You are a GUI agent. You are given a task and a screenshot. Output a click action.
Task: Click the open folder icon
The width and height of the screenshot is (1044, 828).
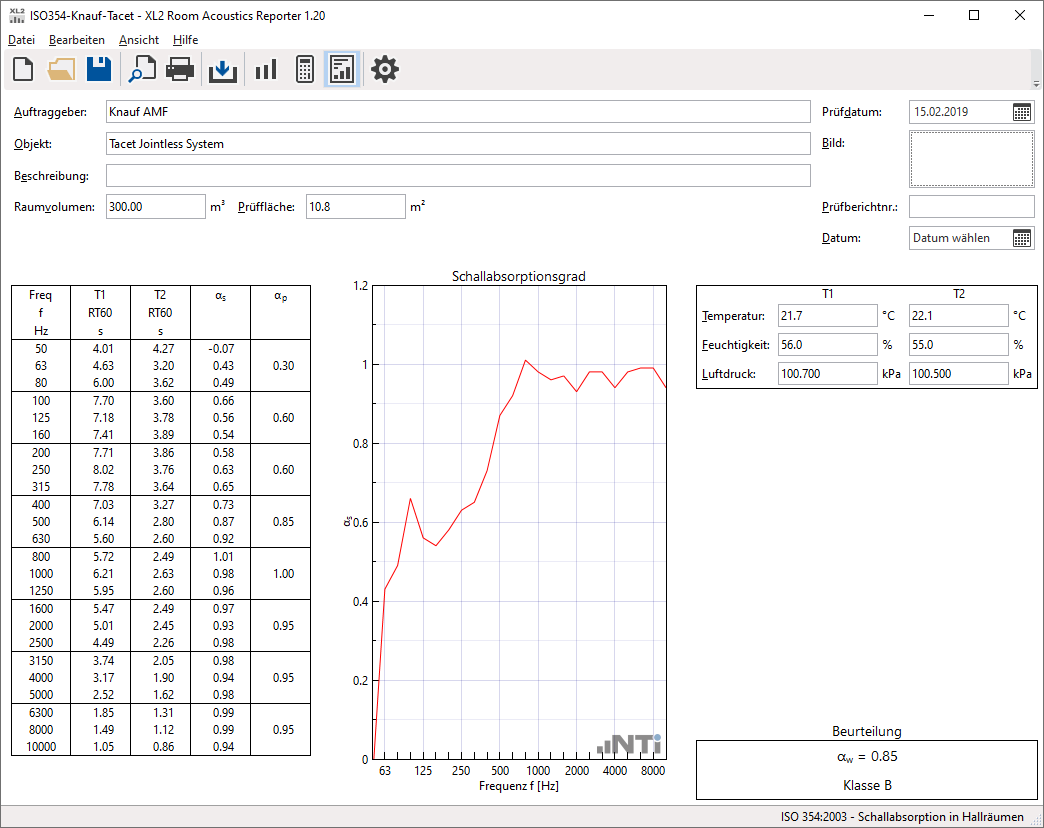[x=61, y=69]
